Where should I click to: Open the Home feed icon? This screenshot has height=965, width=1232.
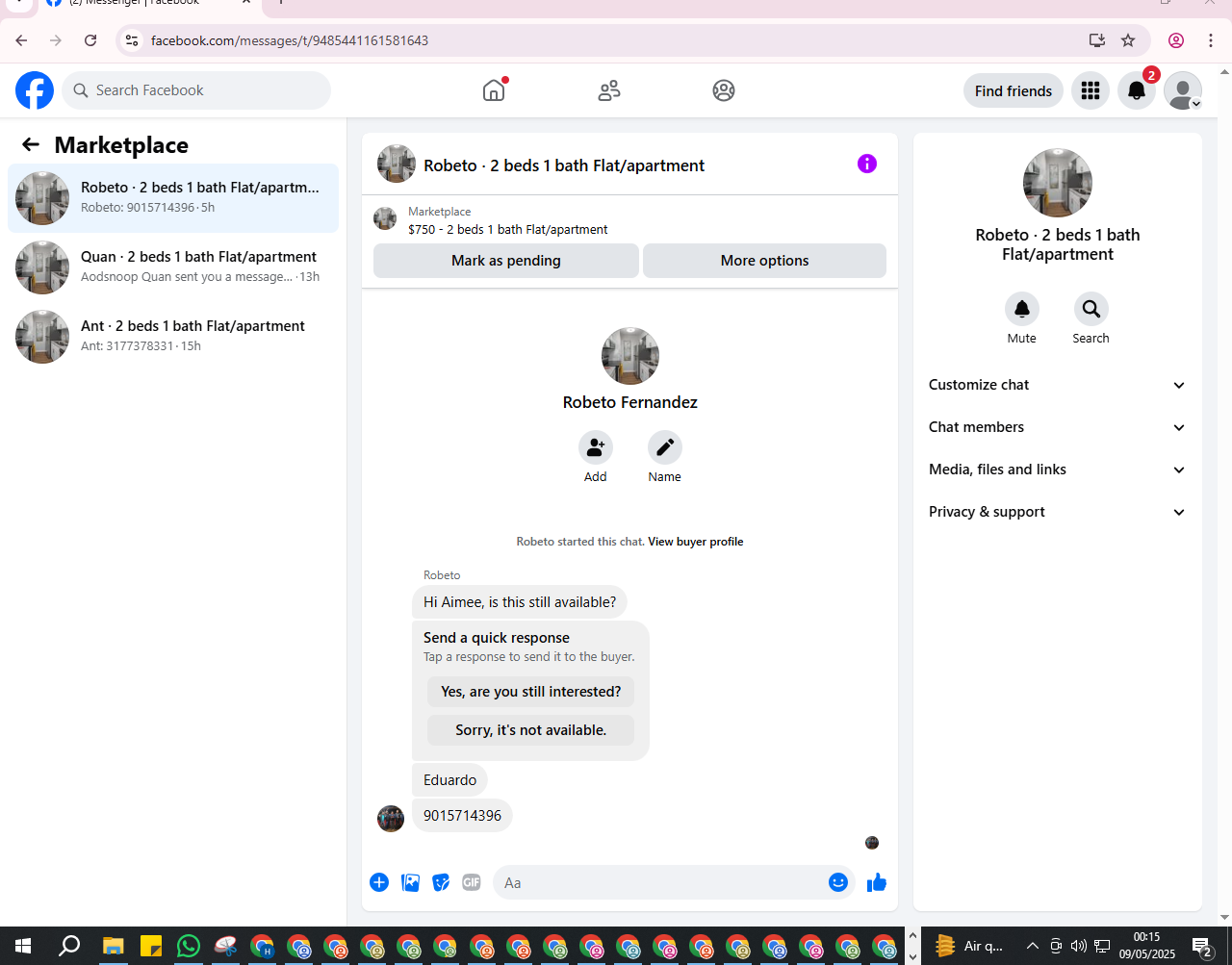click(494, 90)
